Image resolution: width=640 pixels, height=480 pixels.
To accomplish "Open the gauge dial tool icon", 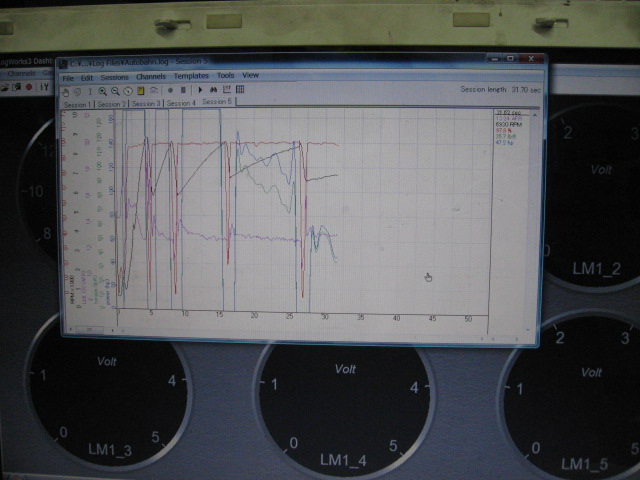I will [128, 91].
